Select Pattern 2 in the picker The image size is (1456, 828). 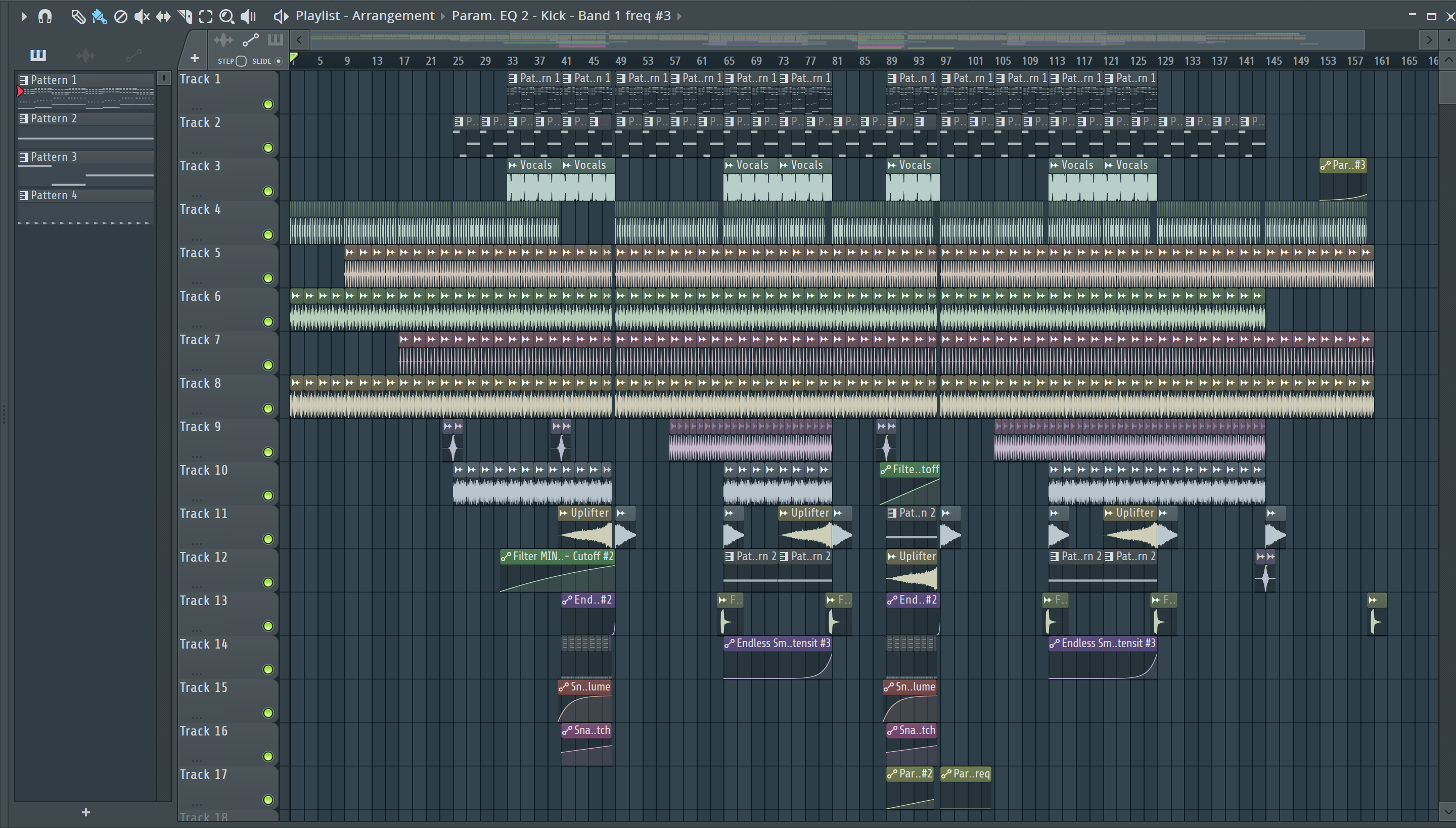click(85, 129)
